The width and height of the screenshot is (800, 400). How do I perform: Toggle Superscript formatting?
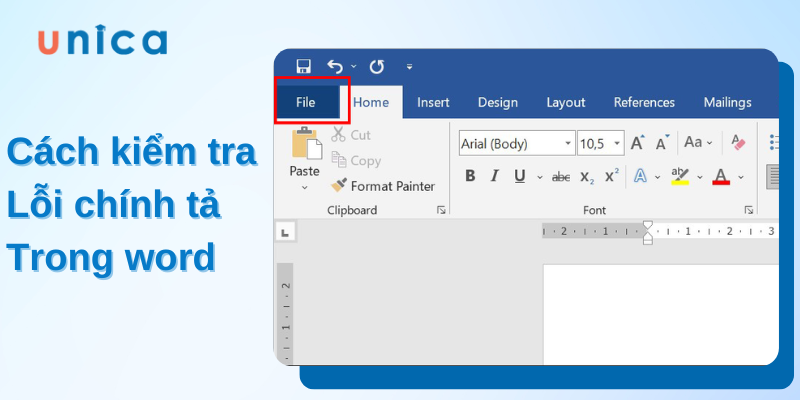pyautogui.click(x=612, y=176)
